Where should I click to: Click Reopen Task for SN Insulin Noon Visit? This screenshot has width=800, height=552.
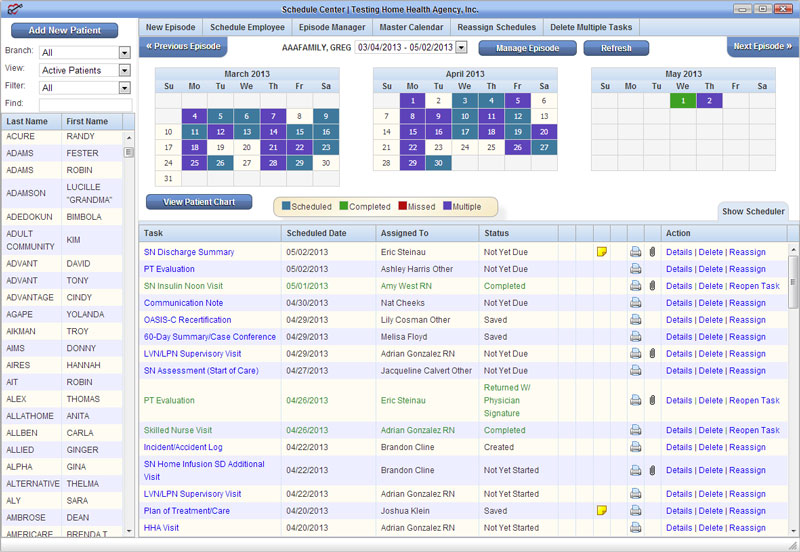(754, 286)
